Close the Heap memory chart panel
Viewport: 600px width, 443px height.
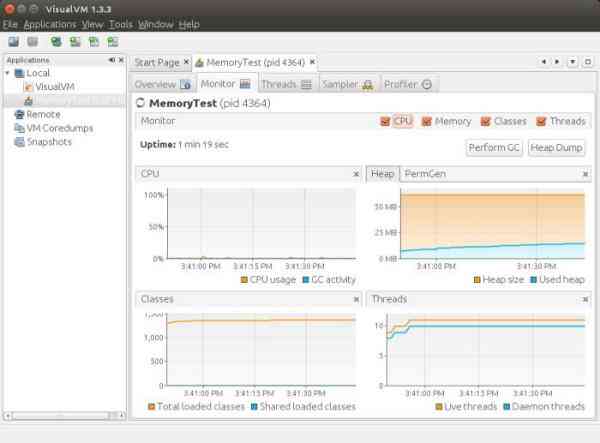click(x=585, y=174)
